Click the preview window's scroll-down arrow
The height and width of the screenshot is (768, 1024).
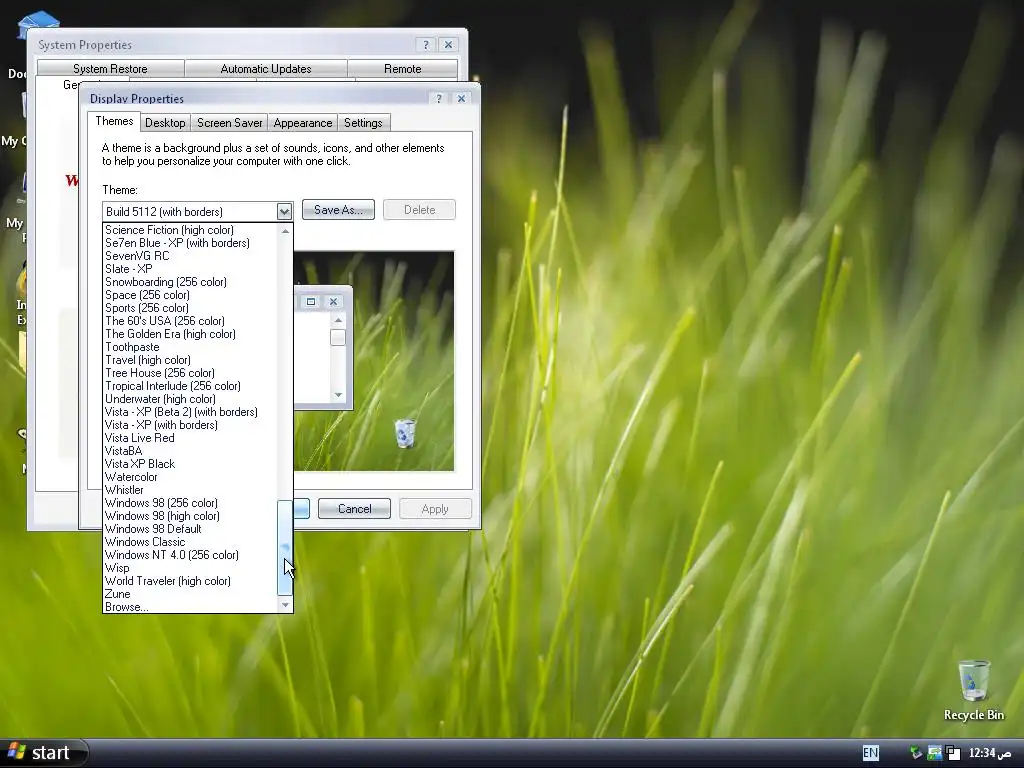(338, 394)
